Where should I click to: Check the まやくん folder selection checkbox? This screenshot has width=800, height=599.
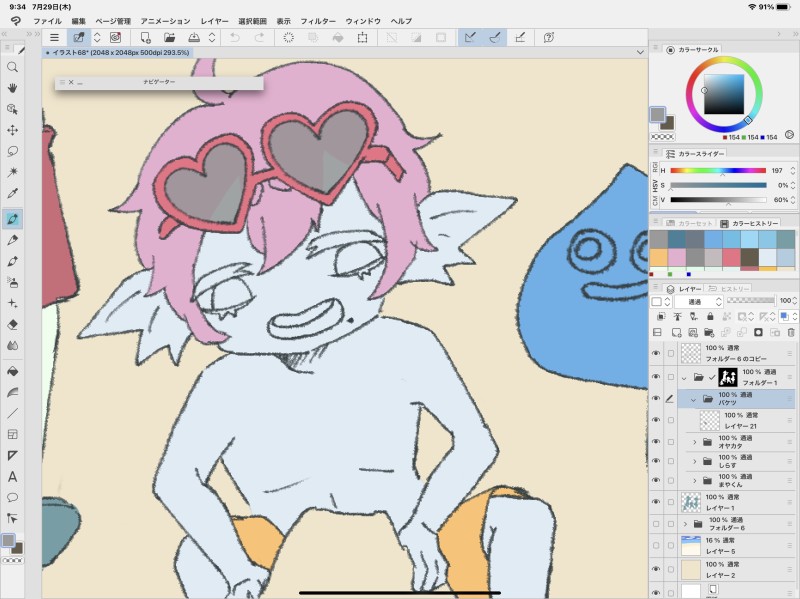pos(670,480)
